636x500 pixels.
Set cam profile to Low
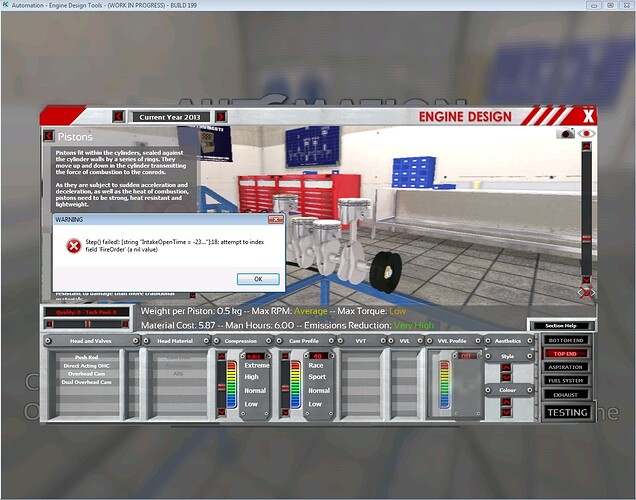coord(315,404)
